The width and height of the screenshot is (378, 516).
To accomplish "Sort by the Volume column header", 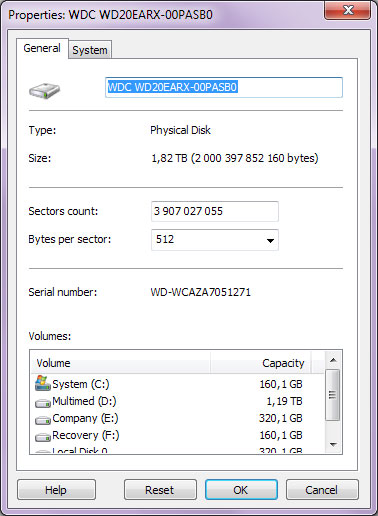I will [x=121, y=363].
